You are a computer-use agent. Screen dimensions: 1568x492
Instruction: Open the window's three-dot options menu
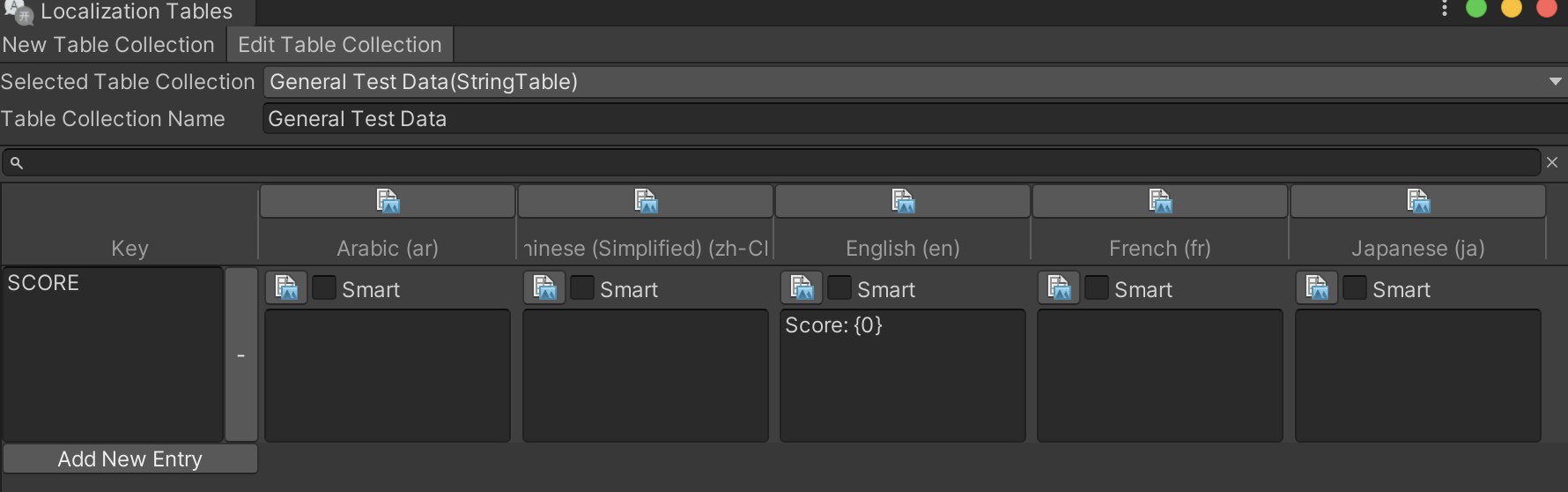(x=1444, y=9)
